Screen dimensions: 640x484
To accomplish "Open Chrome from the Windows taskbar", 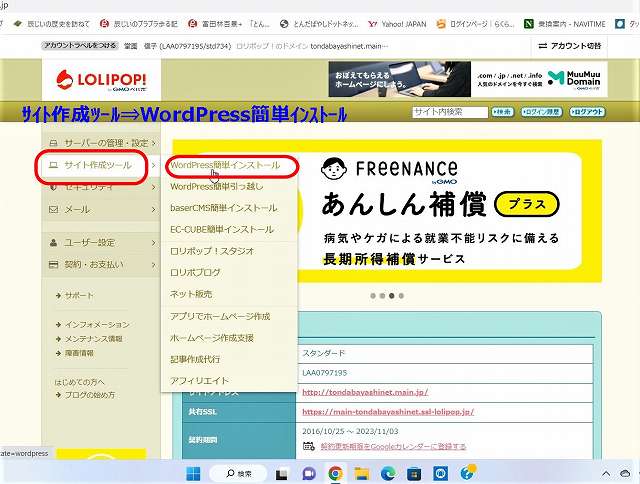I will 335,473.
